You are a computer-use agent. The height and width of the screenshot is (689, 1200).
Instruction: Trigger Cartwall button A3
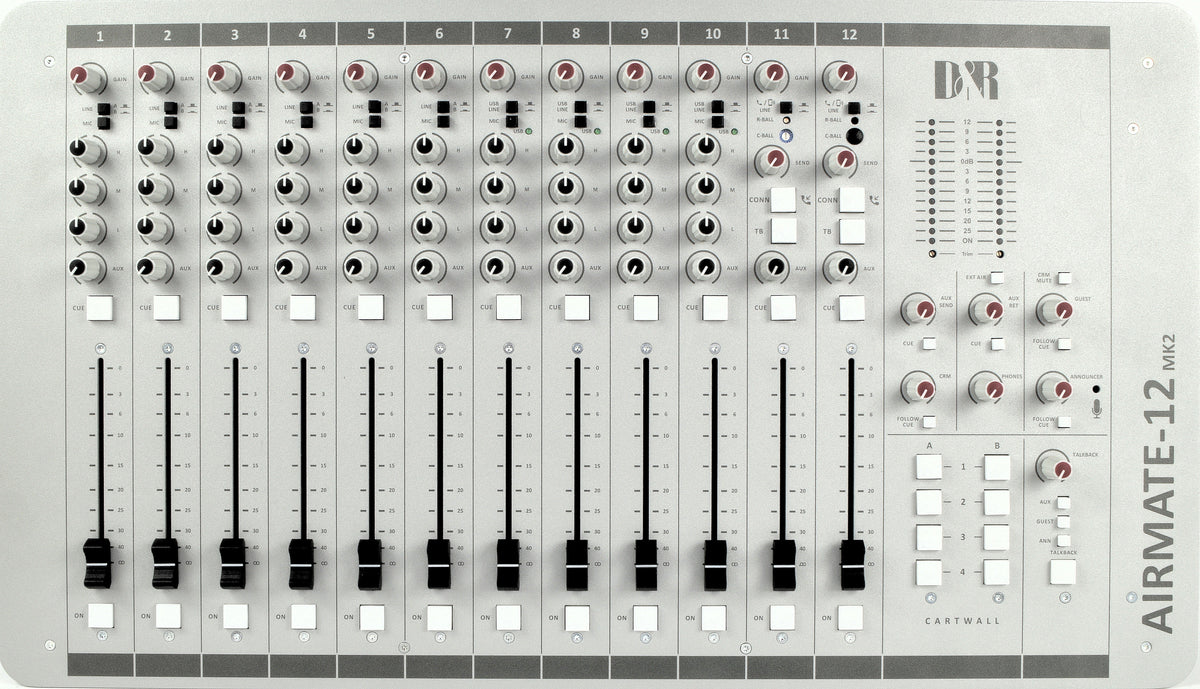point(929,537)
